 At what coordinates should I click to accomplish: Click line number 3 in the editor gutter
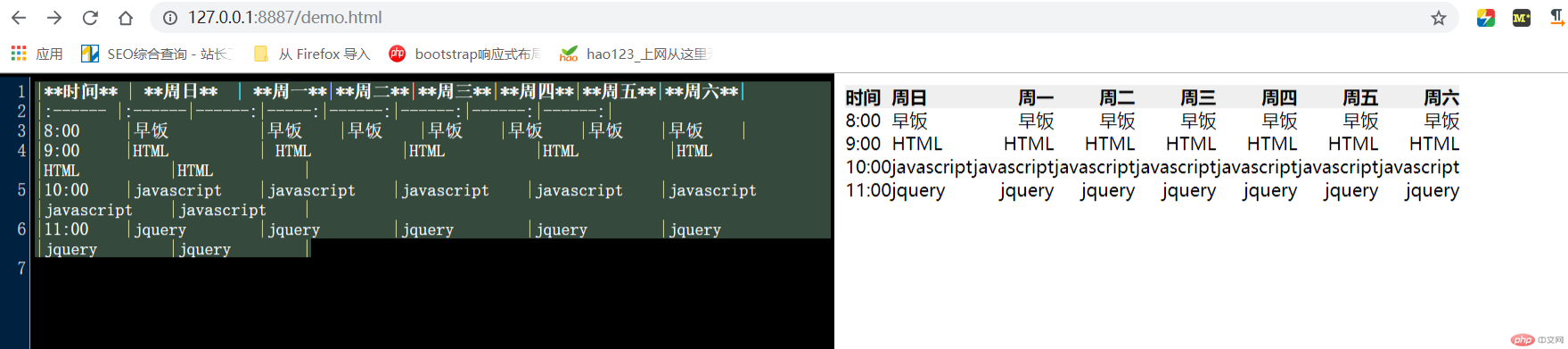pos(21,130)
